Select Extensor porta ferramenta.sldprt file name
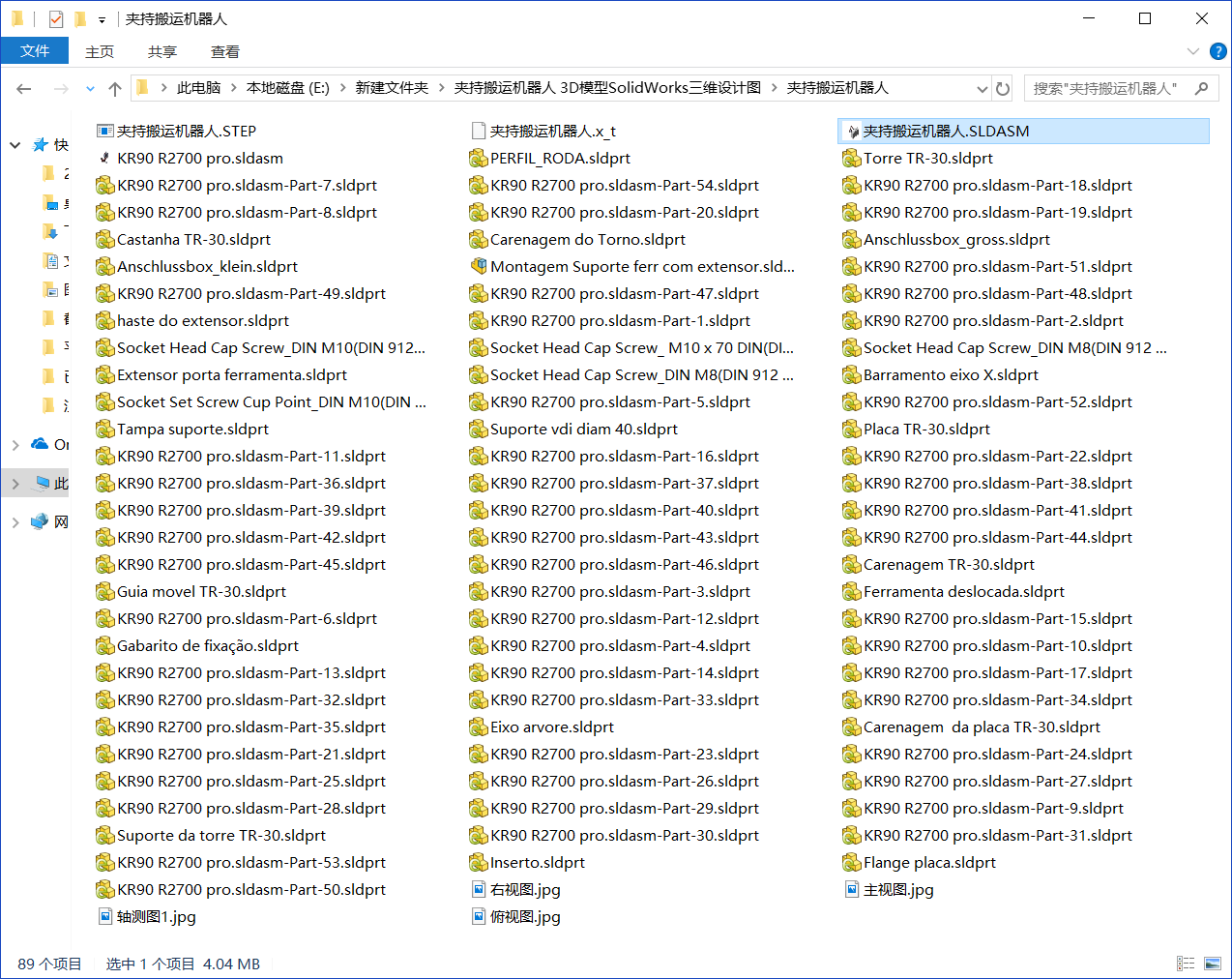The width and height of the screenshot is (1232, 979). 232,375
